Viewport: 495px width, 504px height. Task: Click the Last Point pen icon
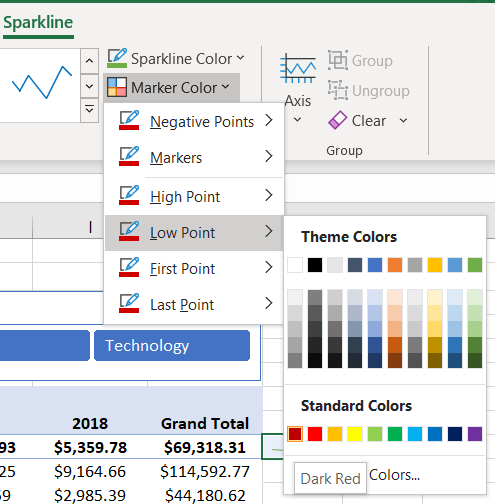tap(129, 303)
